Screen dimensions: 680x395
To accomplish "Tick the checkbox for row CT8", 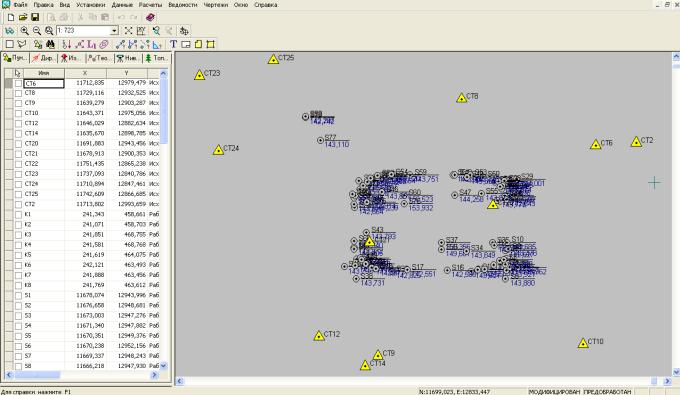I will (18, 93).
